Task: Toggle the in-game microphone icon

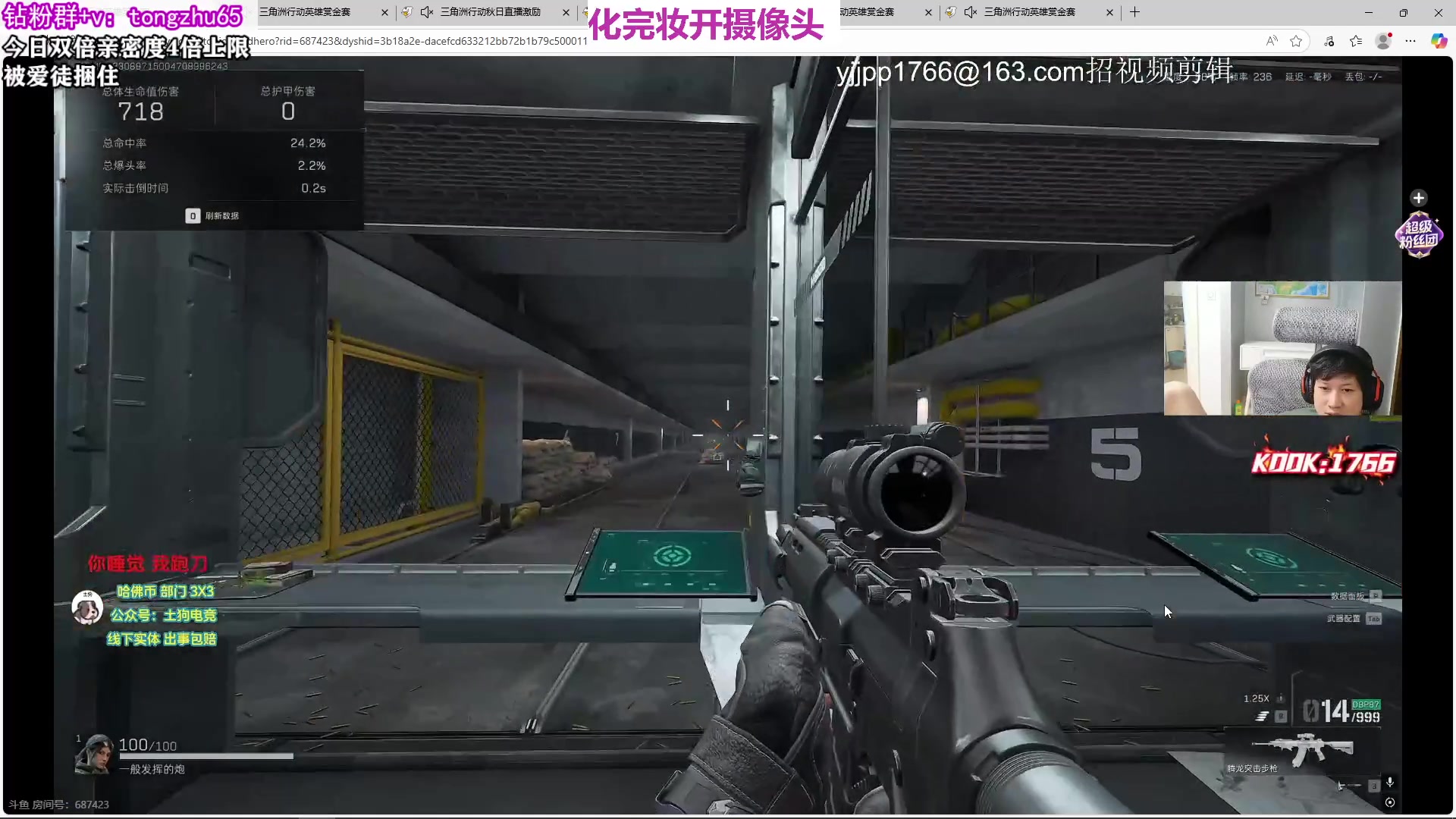Action: coord(1390,782)
